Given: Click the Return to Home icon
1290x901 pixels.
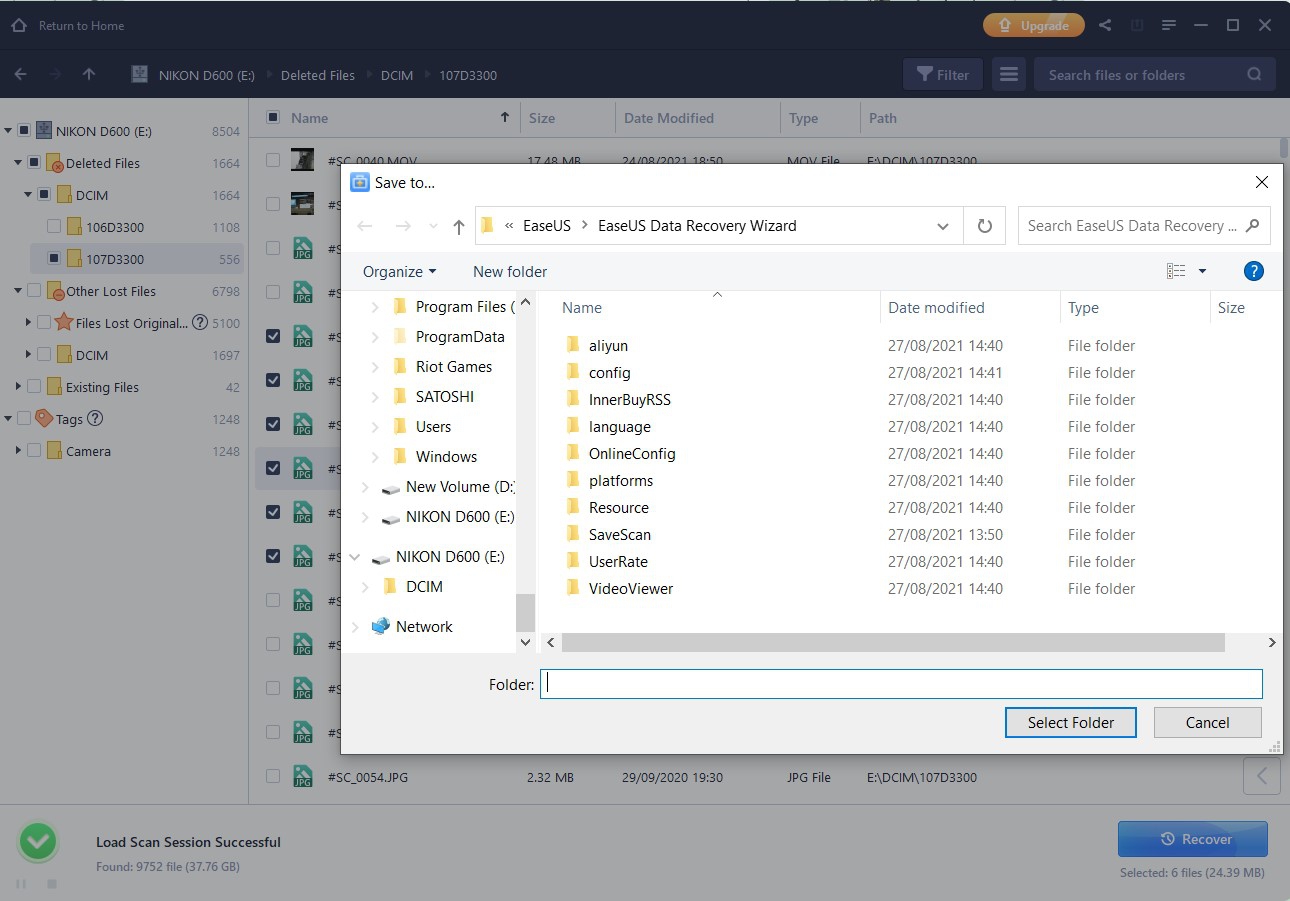Looking at the screenshot, I should (x=18, y=25).
